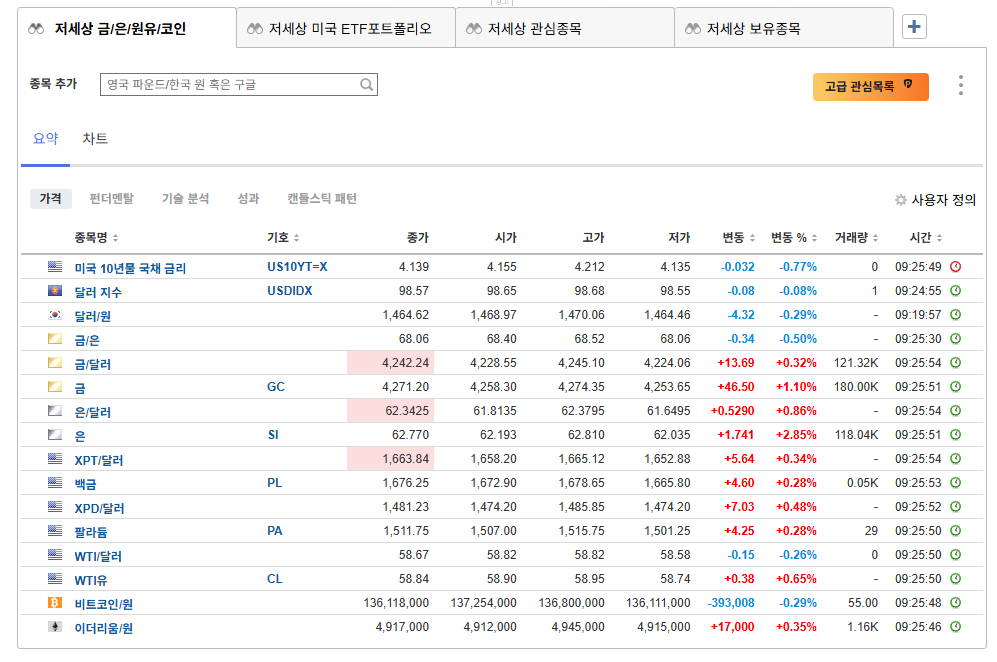Sort table by 기호 column
The image size is (997, 662).
point(283,238)
